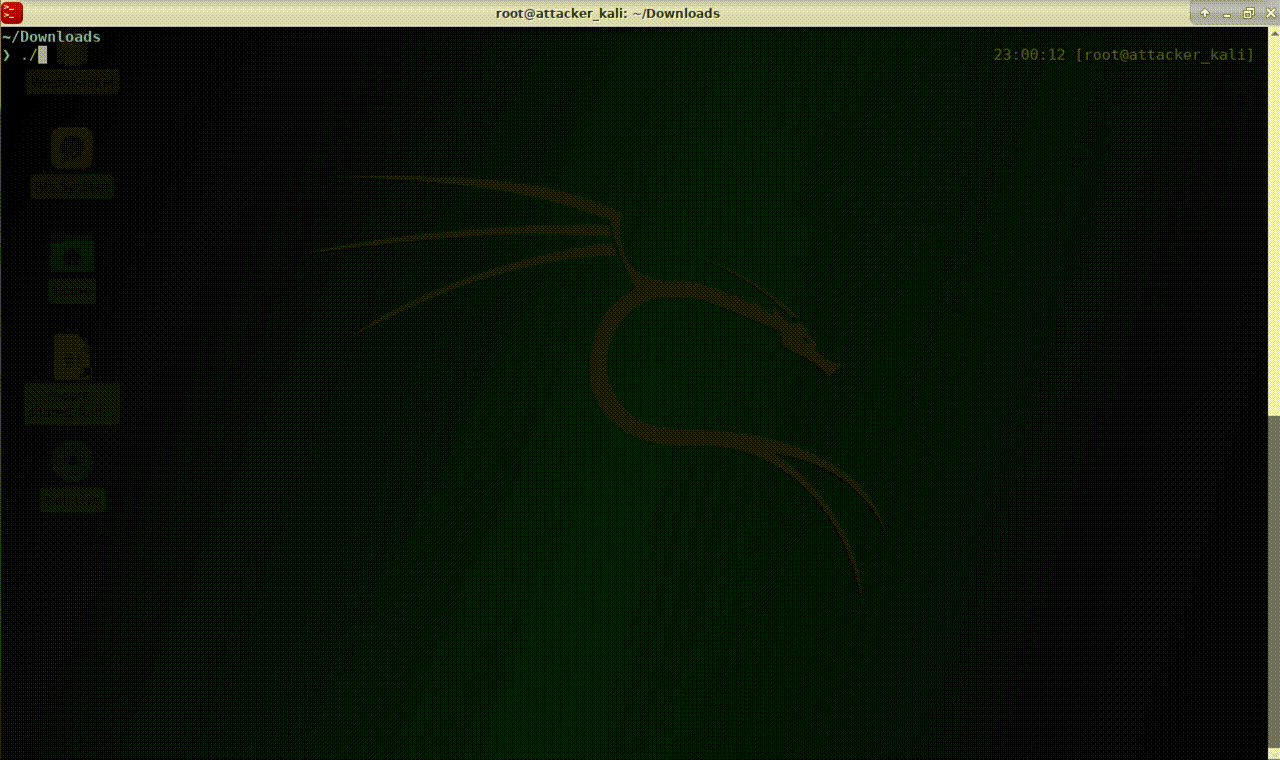Click the terminal scrollbar thumb

(x=1274, y=580)
